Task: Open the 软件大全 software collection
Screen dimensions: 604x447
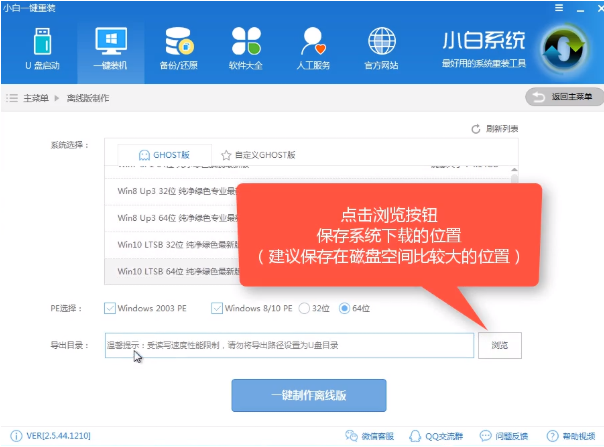Action: pyautogui.click(x=246, y=49)
